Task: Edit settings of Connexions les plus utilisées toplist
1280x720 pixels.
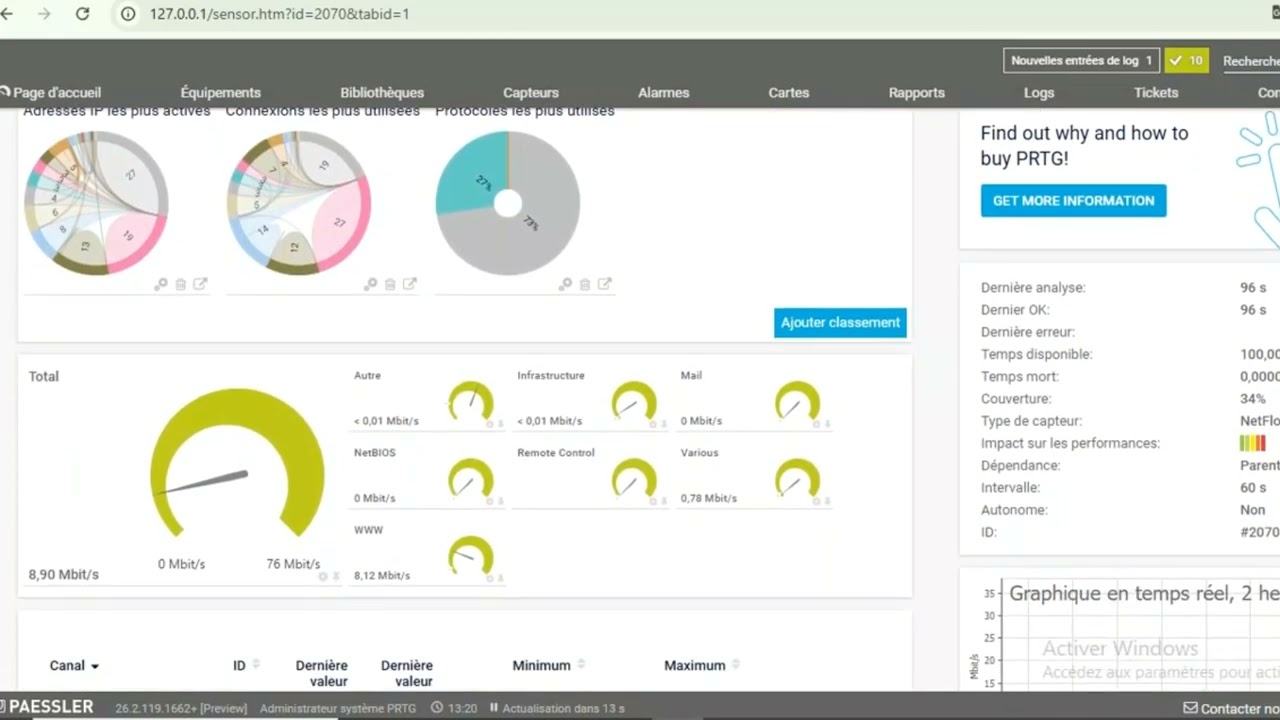Action: [x=370, y=285]
